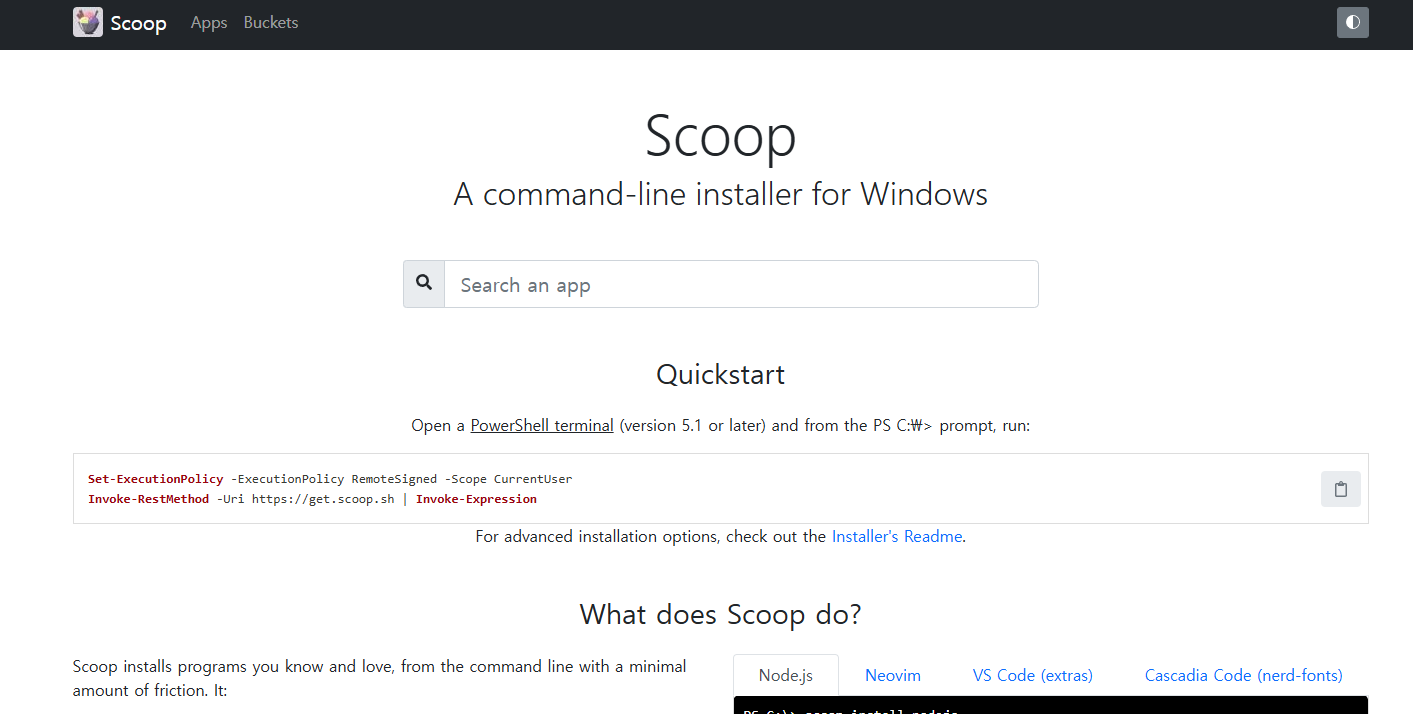The image size is (1413, 714).
Task: Switch to the VS Code (extras) tab
Action: (1033, 675)
